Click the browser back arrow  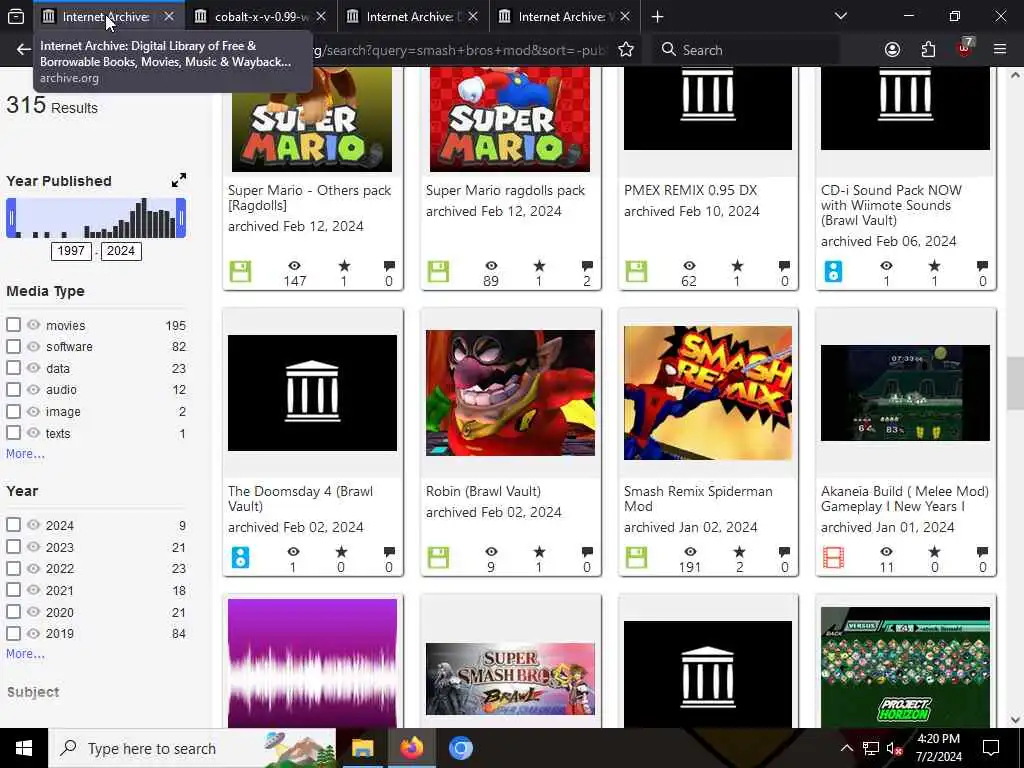click(24, 50)
